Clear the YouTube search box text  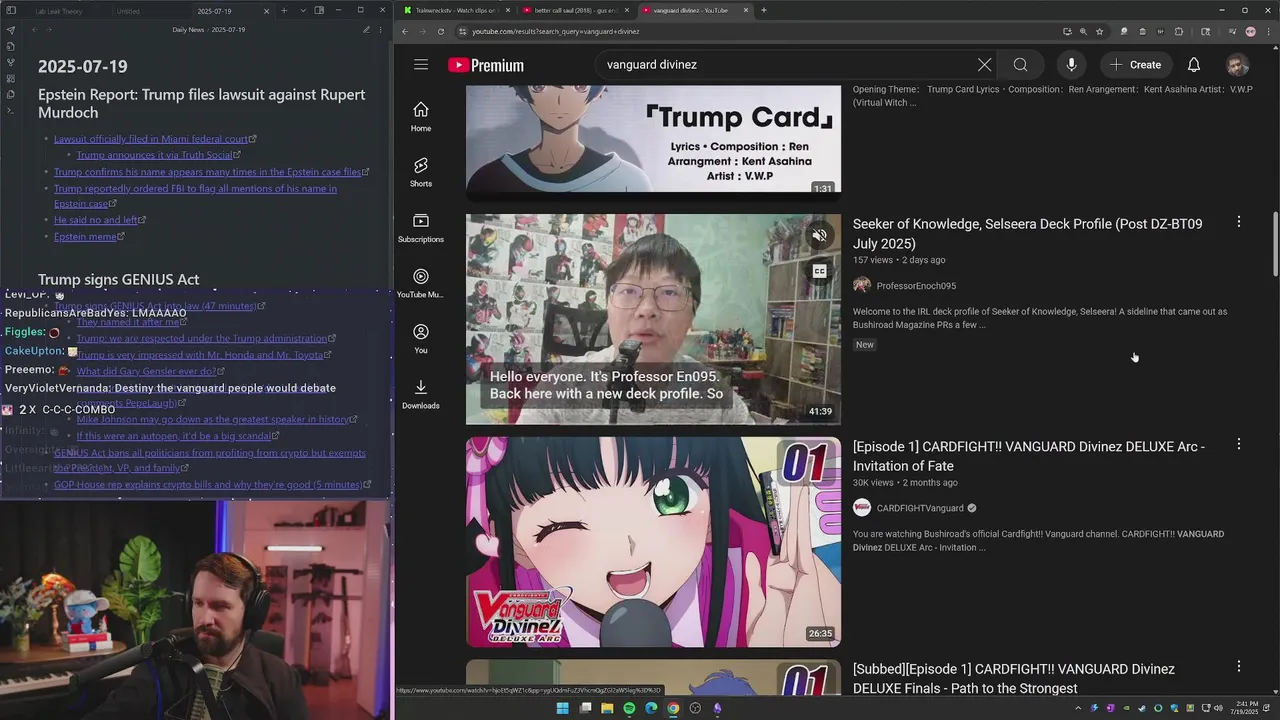pyautogui.click(x=984, y=65)
